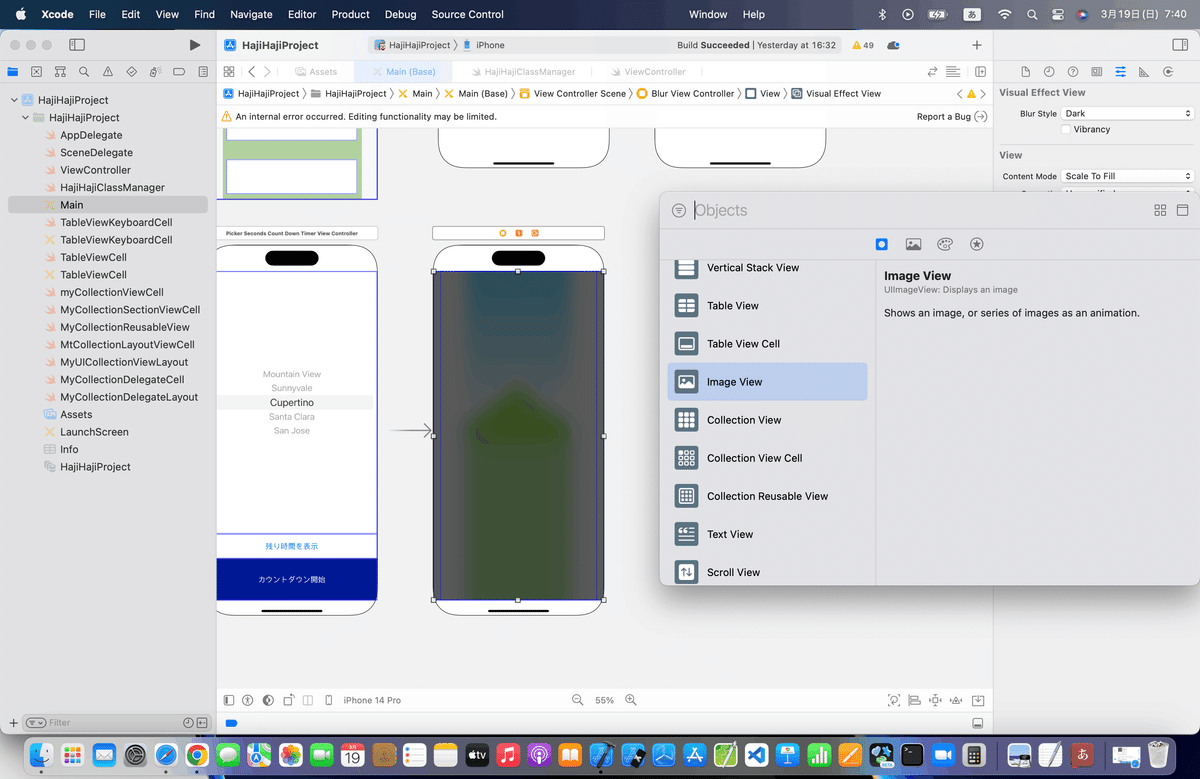Zoom out the storyboard canvas

pyautogui.click(x=577, y=700)
